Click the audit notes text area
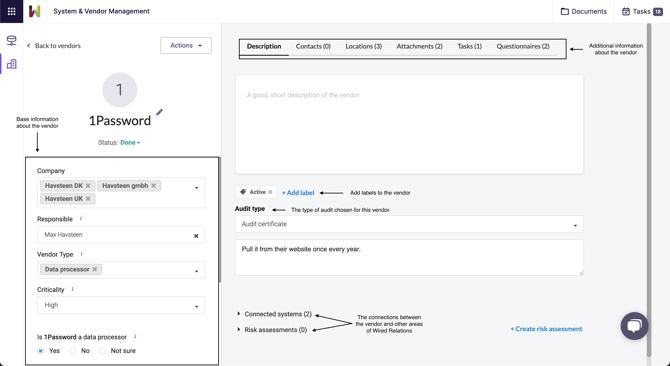This screenshot has width=670, height=366. [409, 257]
